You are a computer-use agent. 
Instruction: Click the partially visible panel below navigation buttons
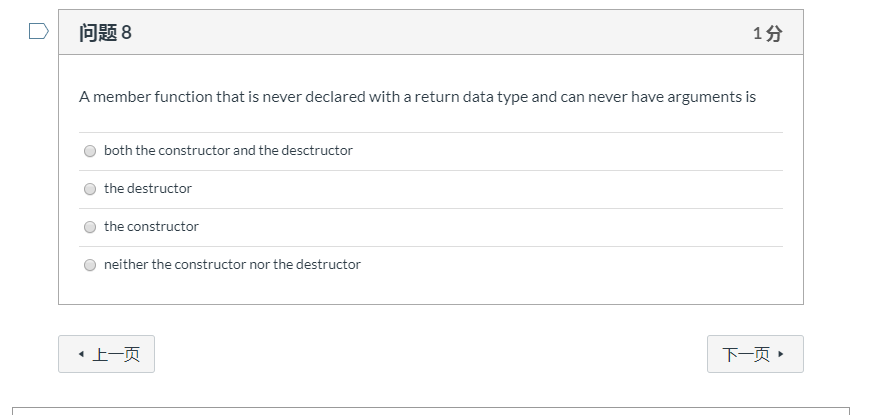point(430,410)
